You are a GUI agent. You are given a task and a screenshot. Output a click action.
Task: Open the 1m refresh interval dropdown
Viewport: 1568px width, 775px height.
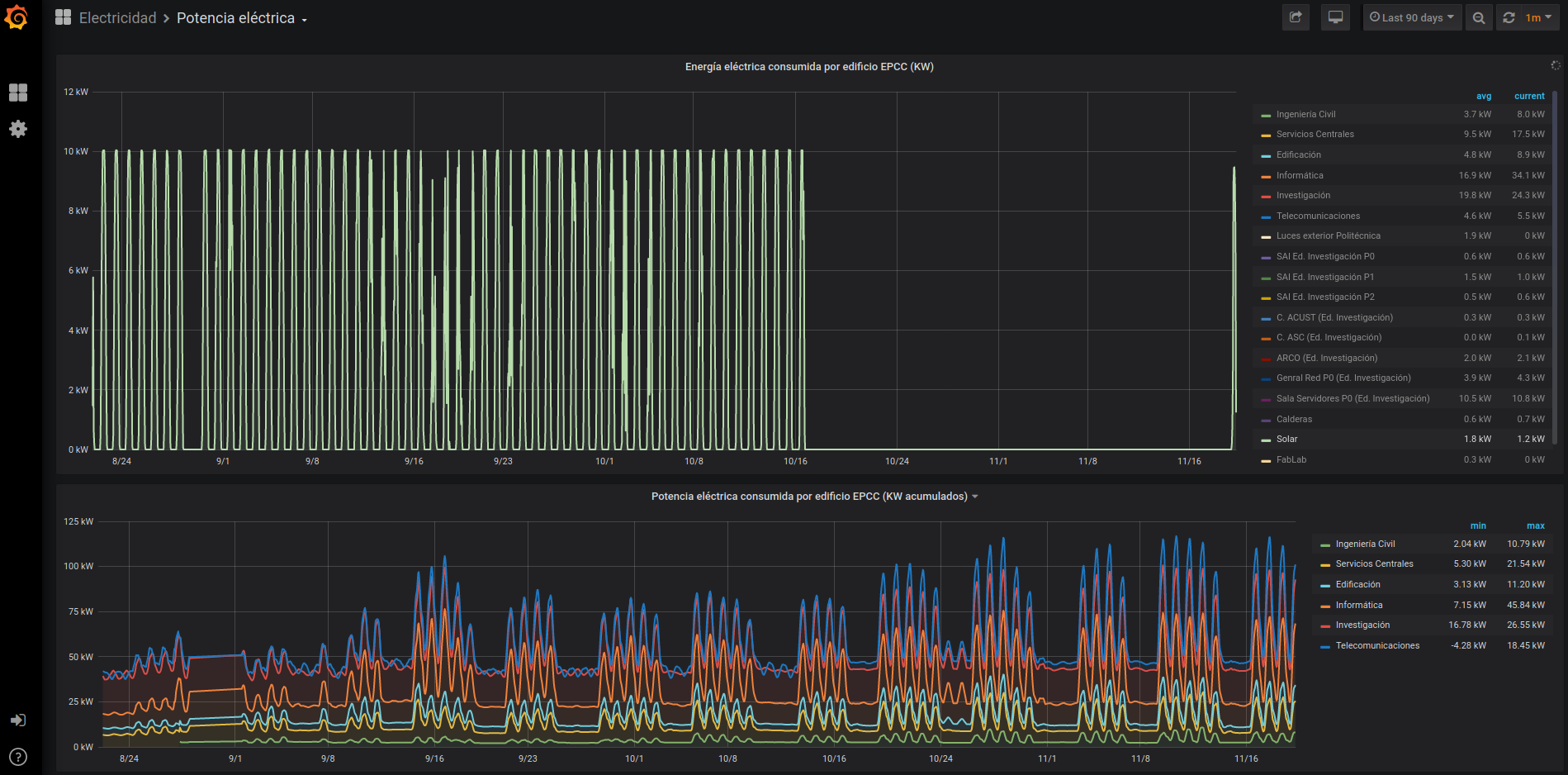(1538, 17)
